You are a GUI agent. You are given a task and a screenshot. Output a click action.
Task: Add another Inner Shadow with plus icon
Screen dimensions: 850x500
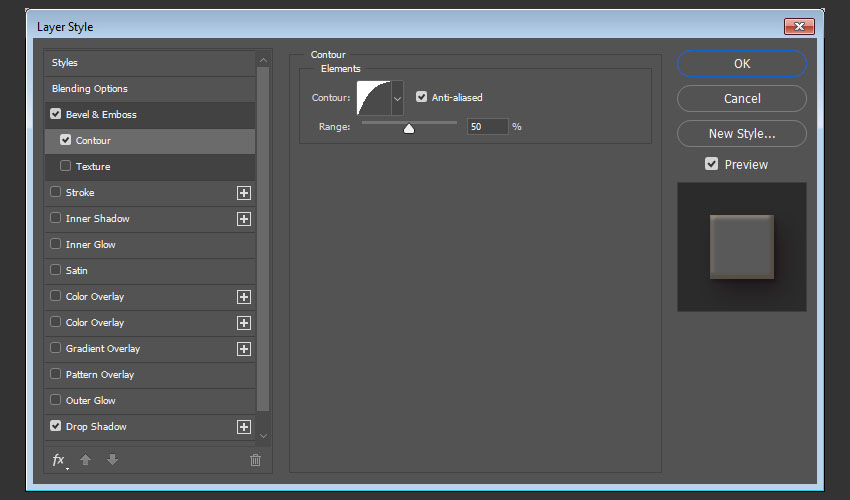click(243, 219)
